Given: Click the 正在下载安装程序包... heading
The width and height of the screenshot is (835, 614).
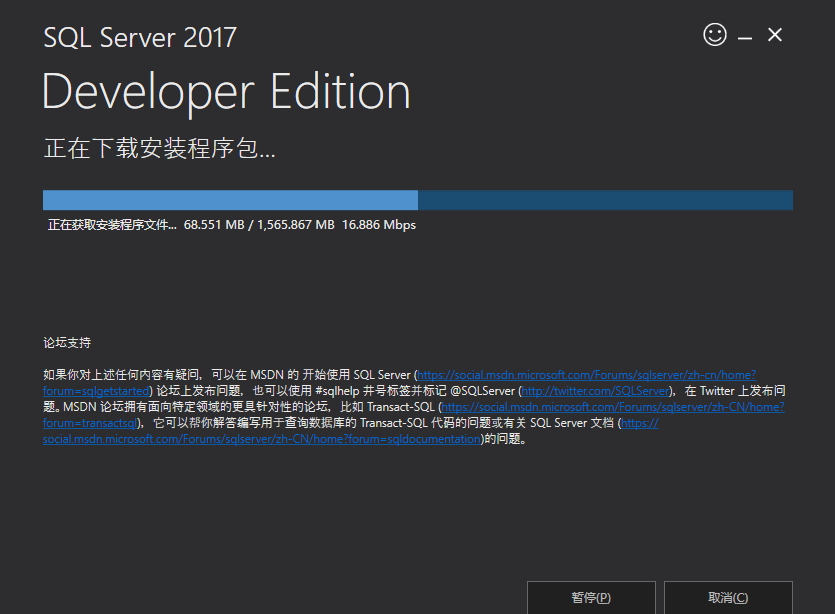Looking at the screenshot, I should [x=159, y=148].
